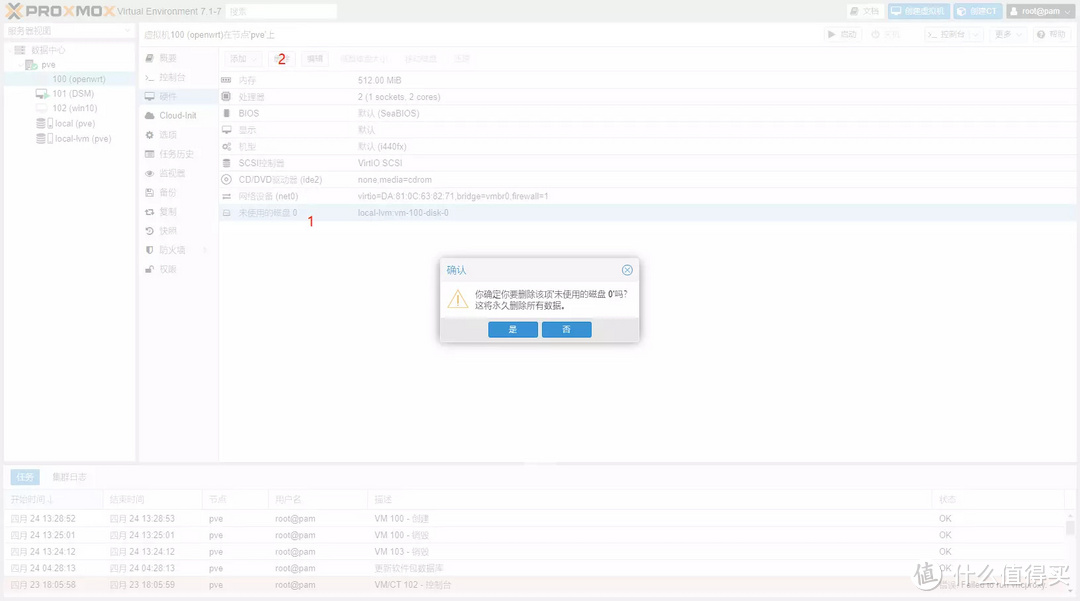This screenshot has height=601, width=1080.
Task: Select the 未使用的磁盘 0 row
Action: coord(647,213)
